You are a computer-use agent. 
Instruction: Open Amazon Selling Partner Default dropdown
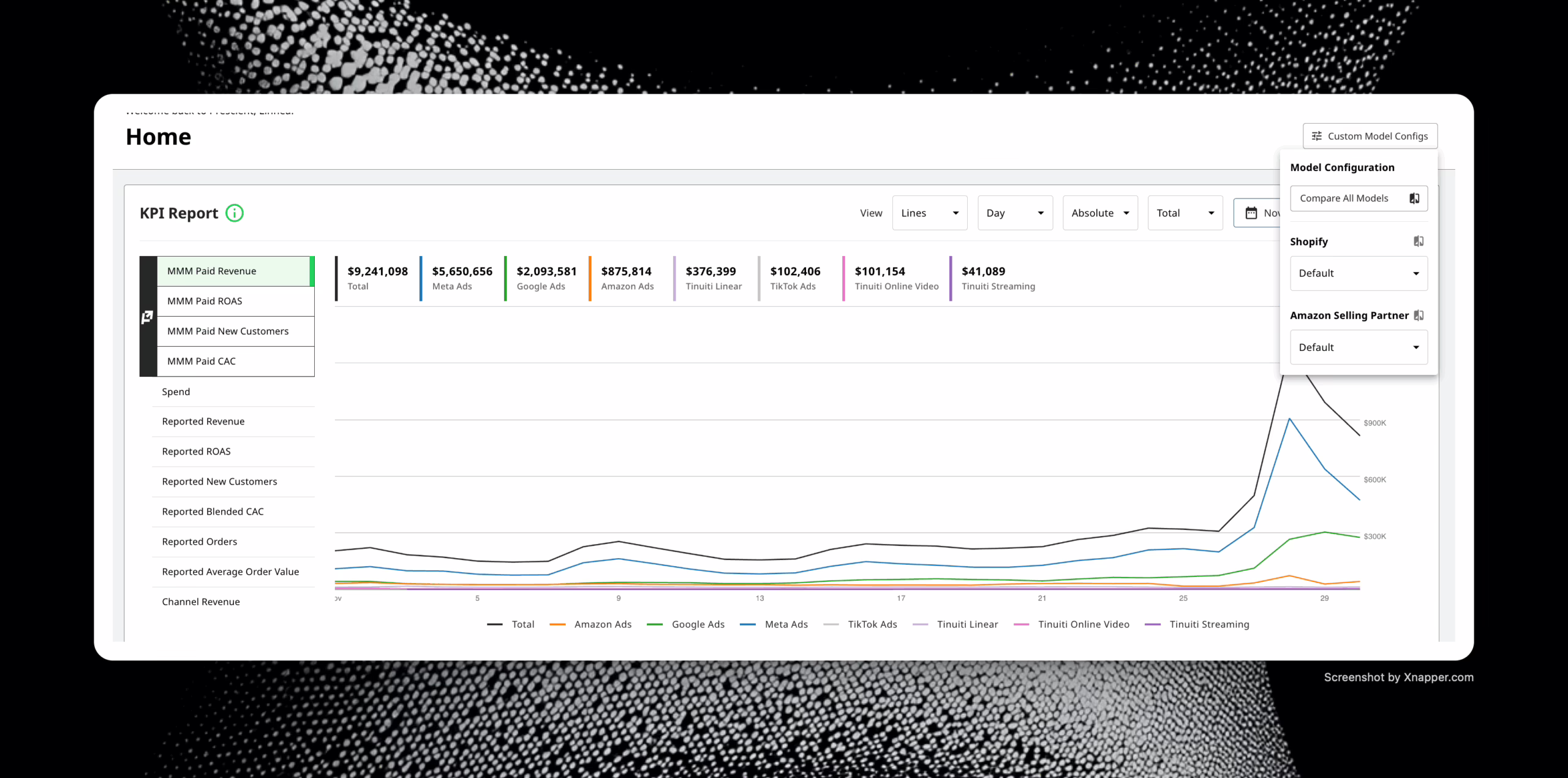click(x=1359, y=347)
